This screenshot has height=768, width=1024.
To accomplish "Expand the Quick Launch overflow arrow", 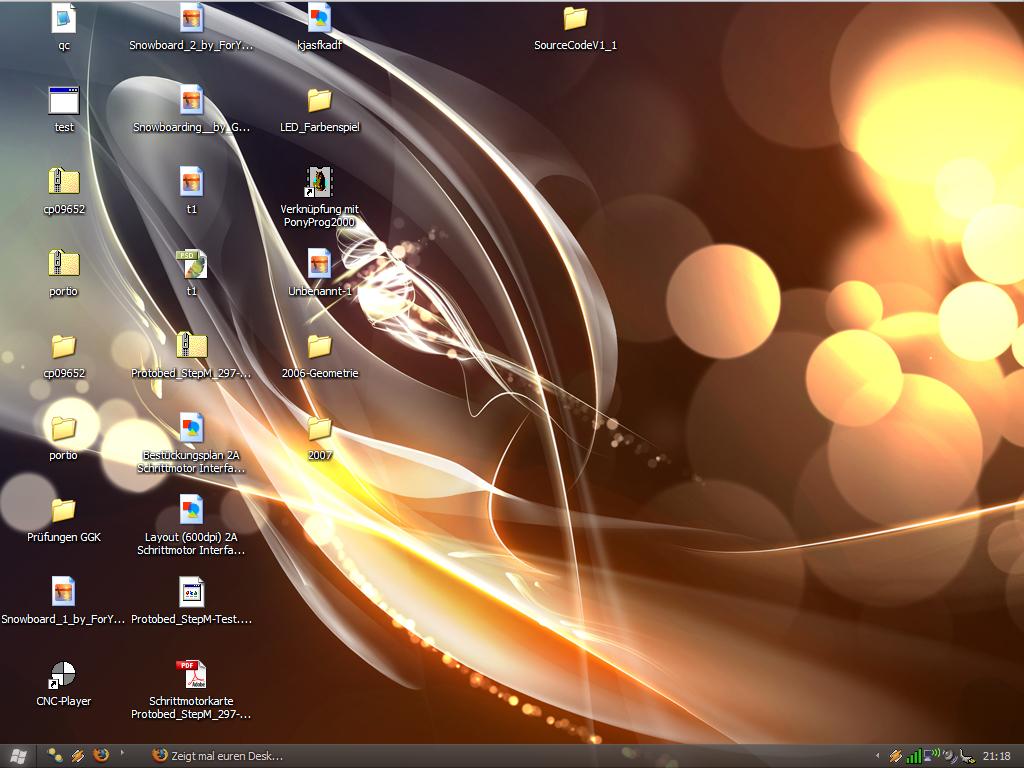I will [122, 752].
